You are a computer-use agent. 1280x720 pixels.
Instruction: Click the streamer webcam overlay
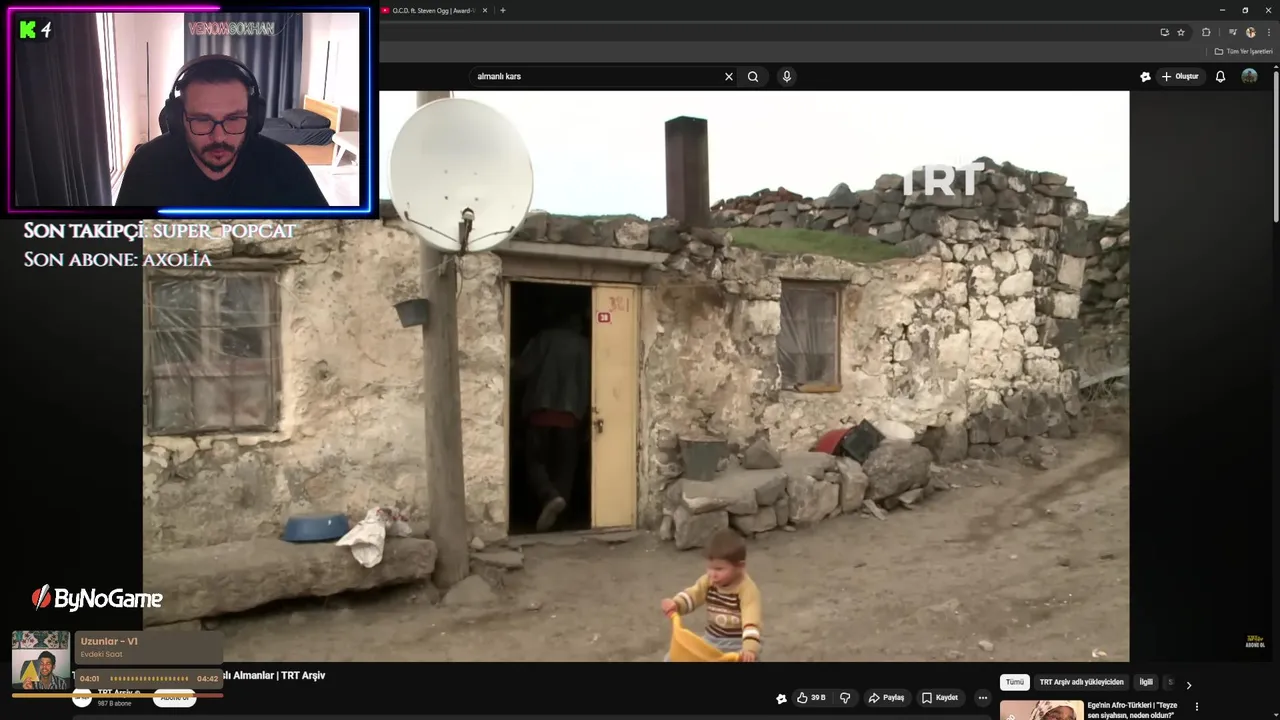[x=190, y=110]
